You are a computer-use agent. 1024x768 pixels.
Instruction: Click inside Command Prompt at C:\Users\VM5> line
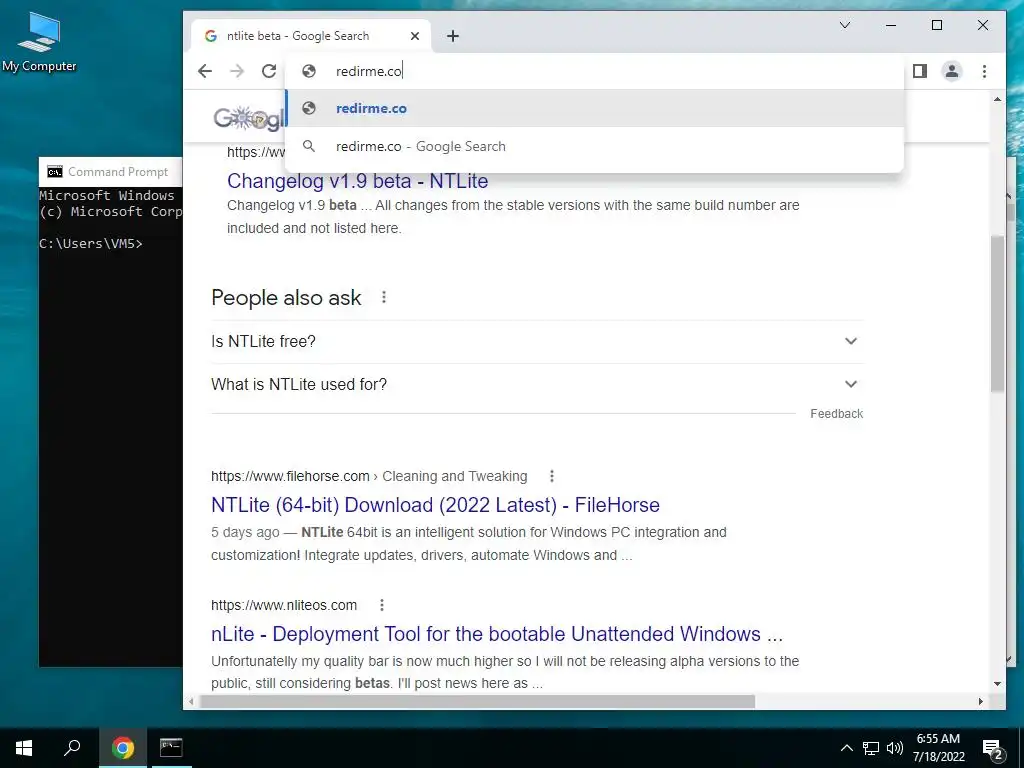click(x=91, y=244)
